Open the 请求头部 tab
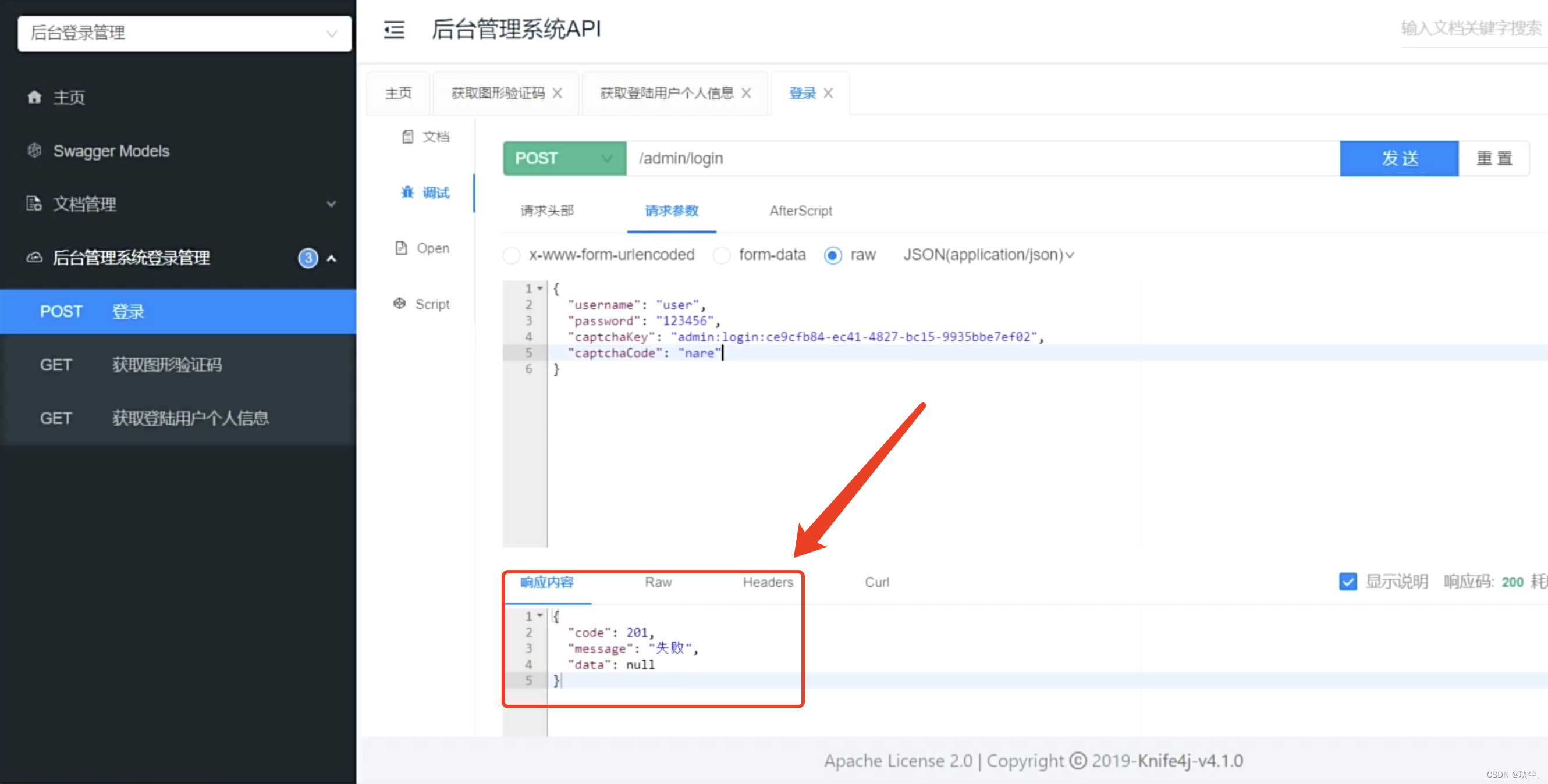The width and height of the screenshot is (1548, 784). tap(547, 211)
